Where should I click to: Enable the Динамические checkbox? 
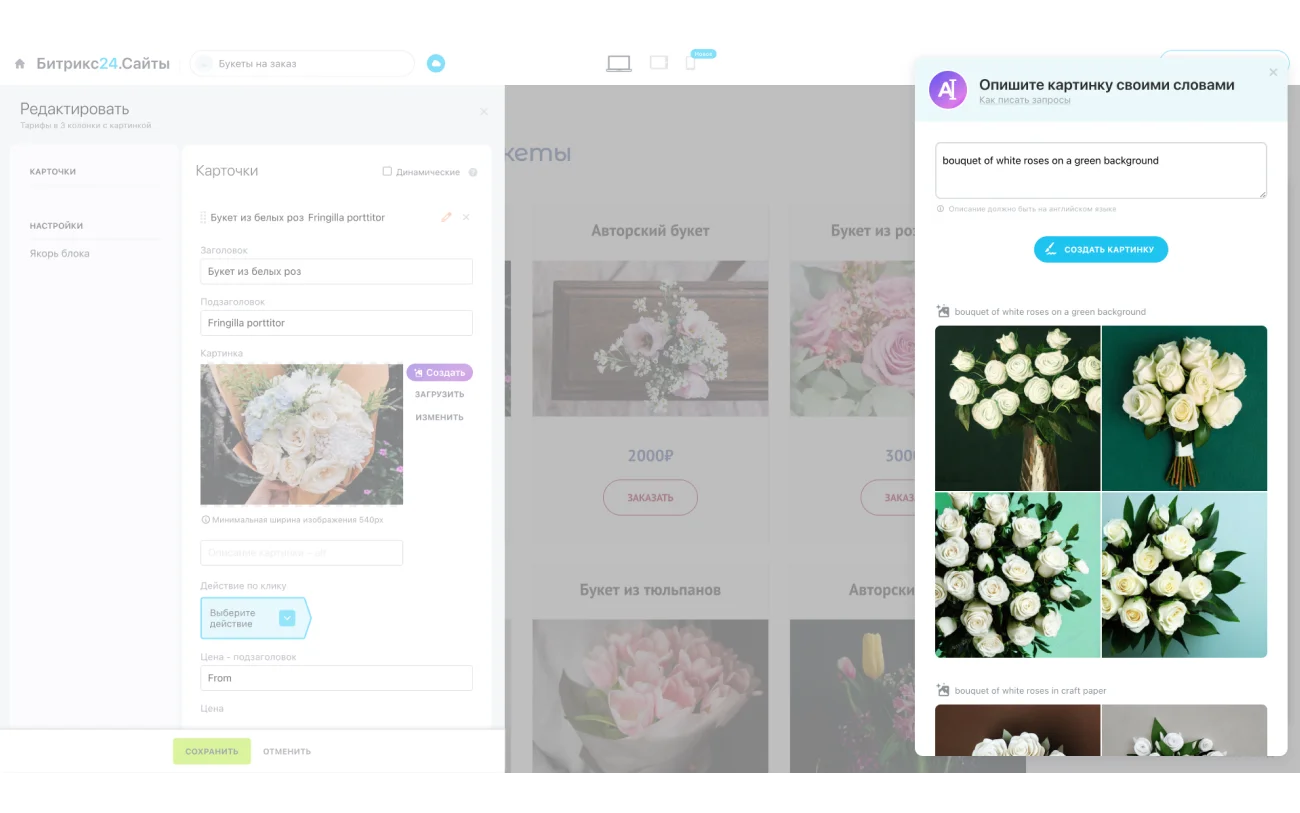387,171
